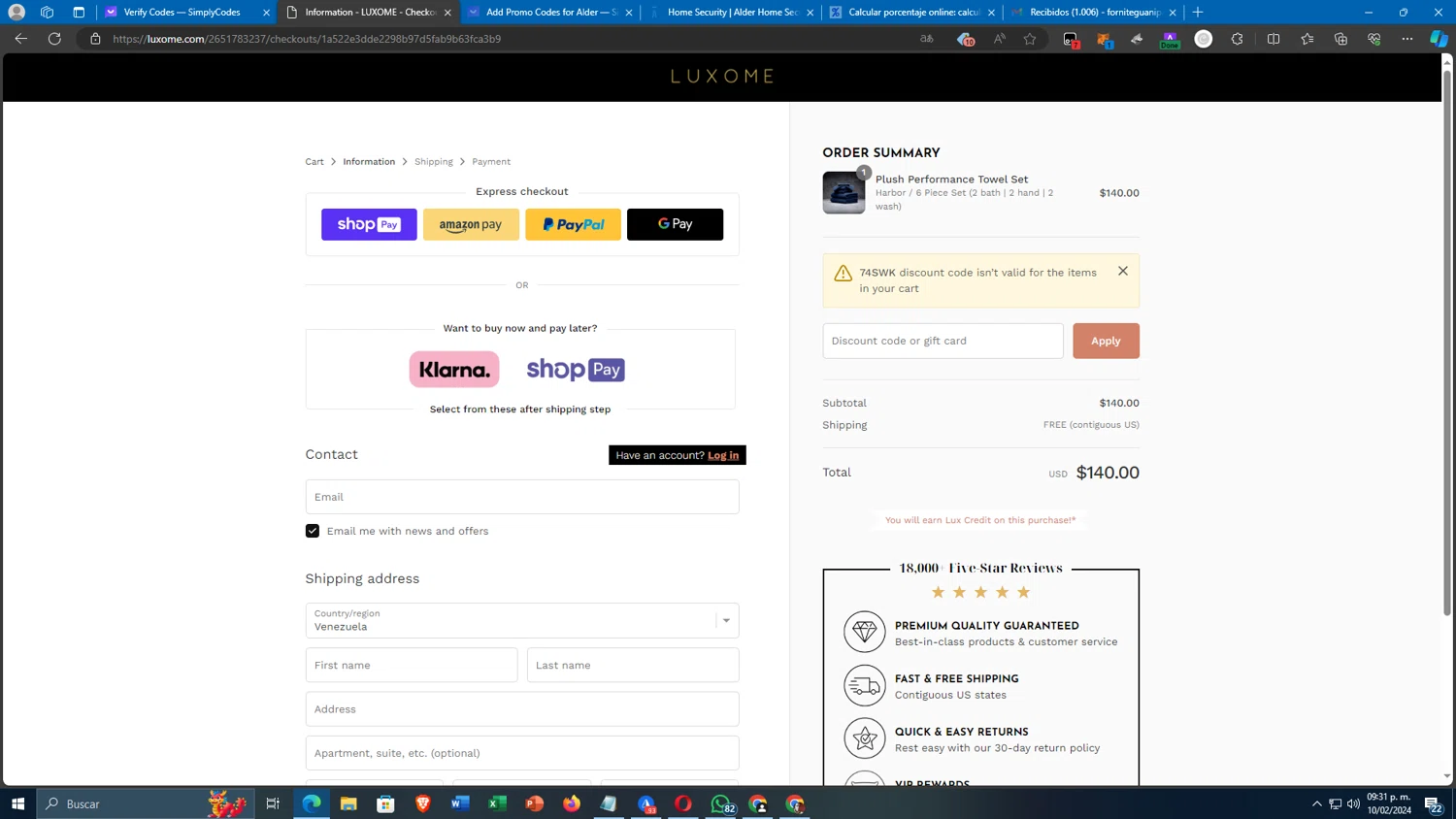Open Firefox from the taskbar

[572, 803]
